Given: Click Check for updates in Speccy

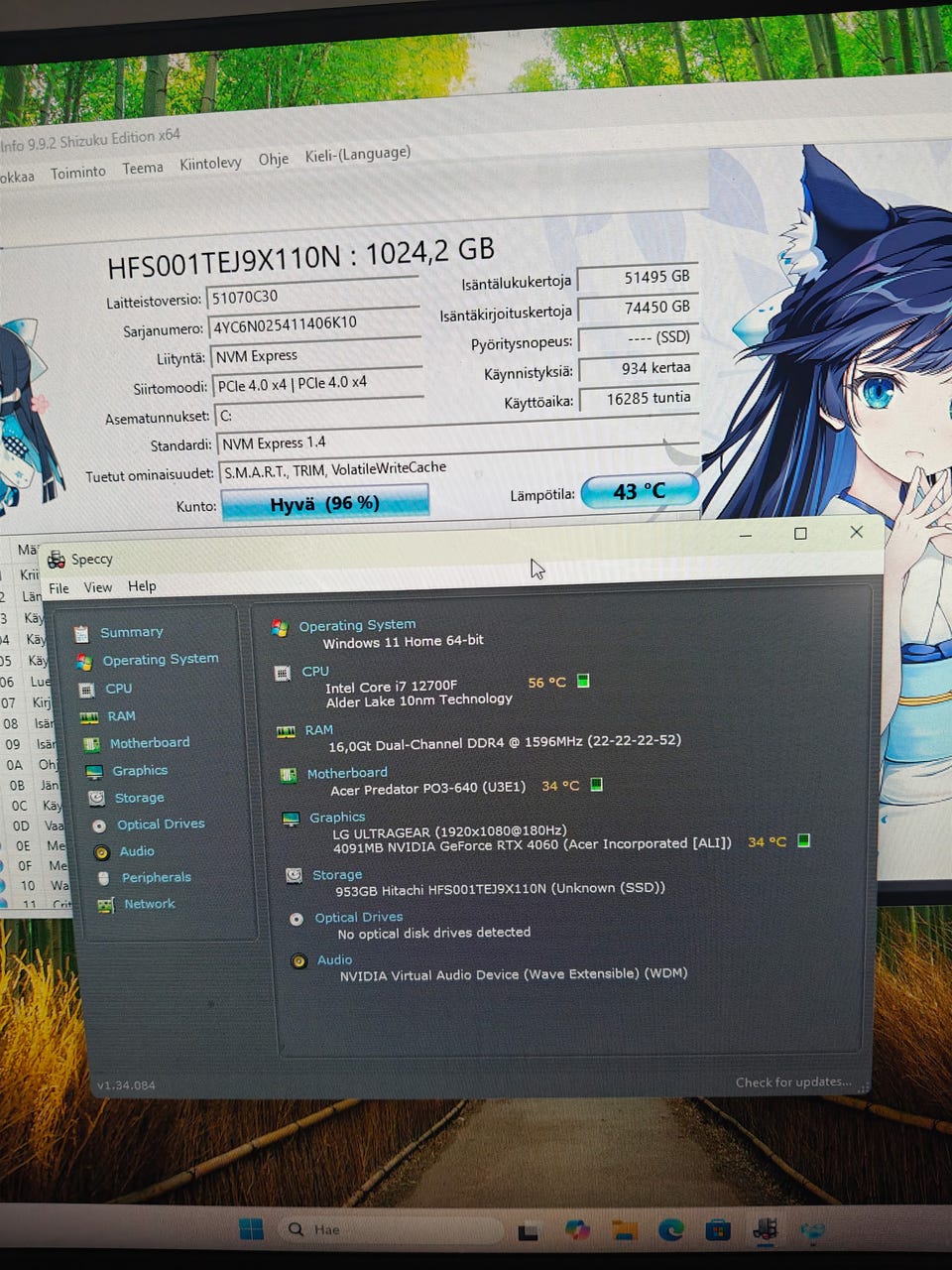Looking at the screenshot, I should pos(792,1082).
